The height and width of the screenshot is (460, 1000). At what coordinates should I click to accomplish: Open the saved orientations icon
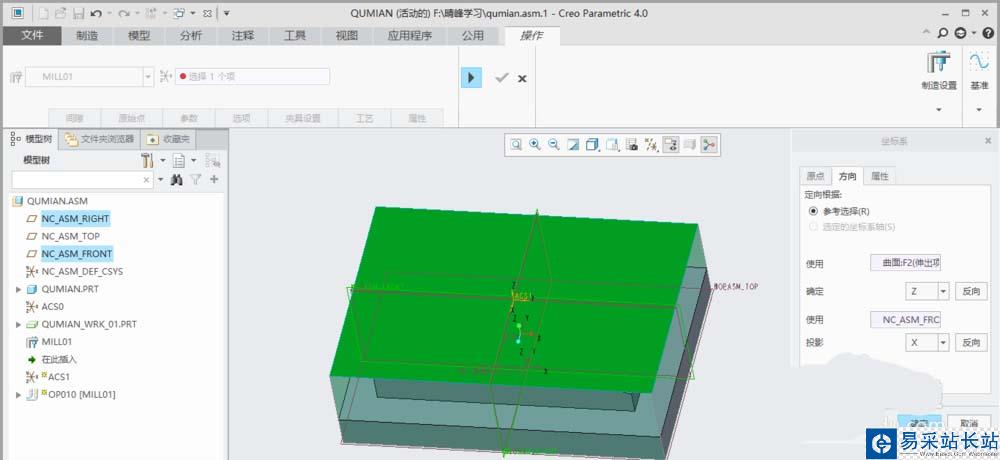click(612, 145)
